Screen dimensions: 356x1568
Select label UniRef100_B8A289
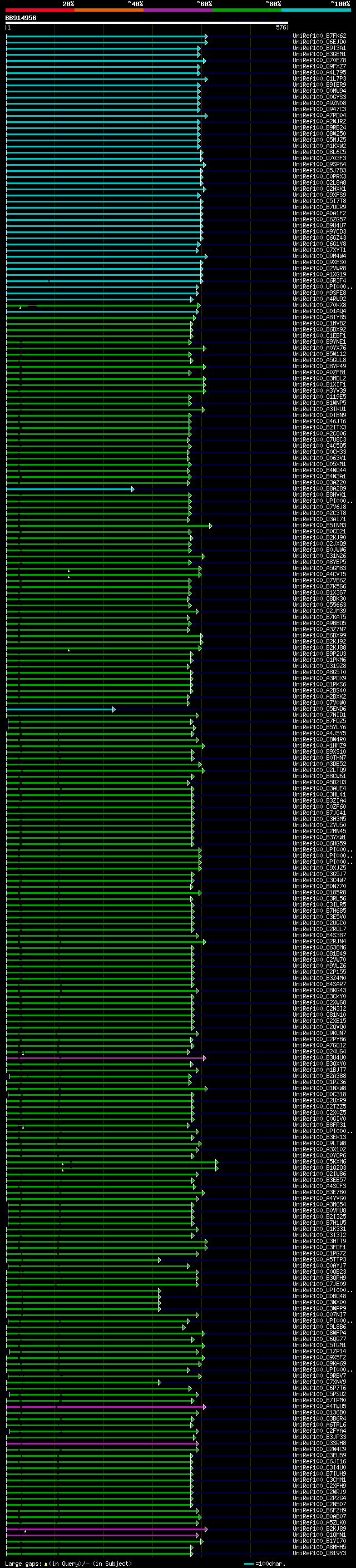(319, 489)
